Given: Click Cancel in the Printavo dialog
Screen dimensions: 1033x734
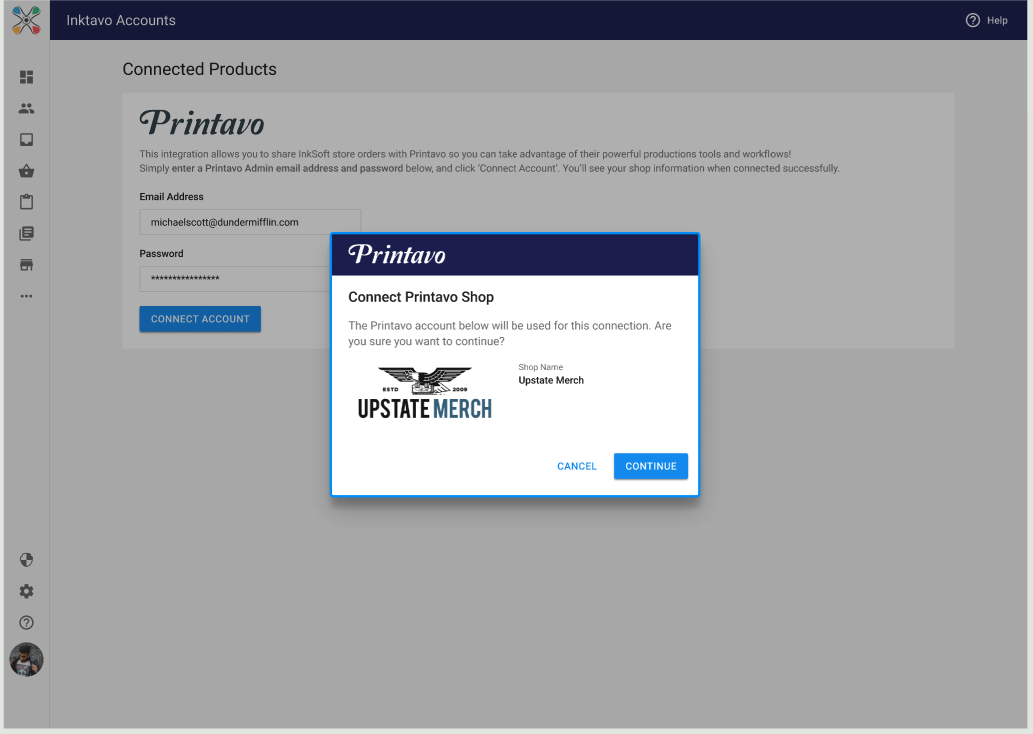Looking at the screenshot, I should coord(576,466).
